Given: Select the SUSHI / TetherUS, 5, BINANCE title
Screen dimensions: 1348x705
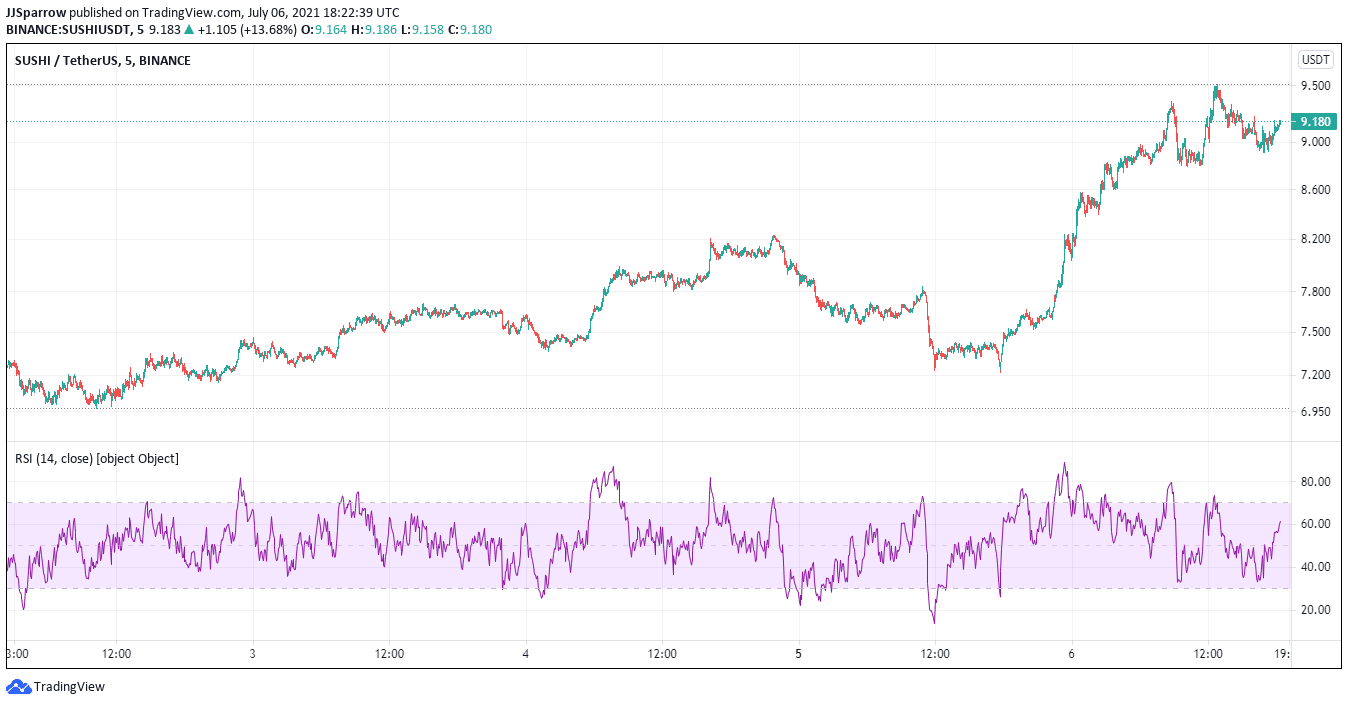Looking at the screenshot, I should (x=103, y=61).
